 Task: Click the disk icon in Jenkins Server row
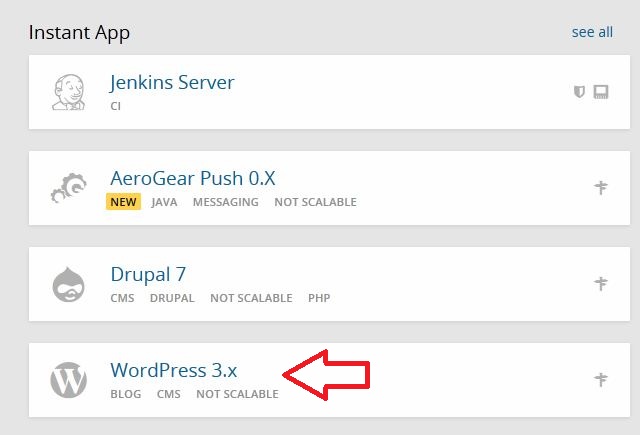click(601, 92)
